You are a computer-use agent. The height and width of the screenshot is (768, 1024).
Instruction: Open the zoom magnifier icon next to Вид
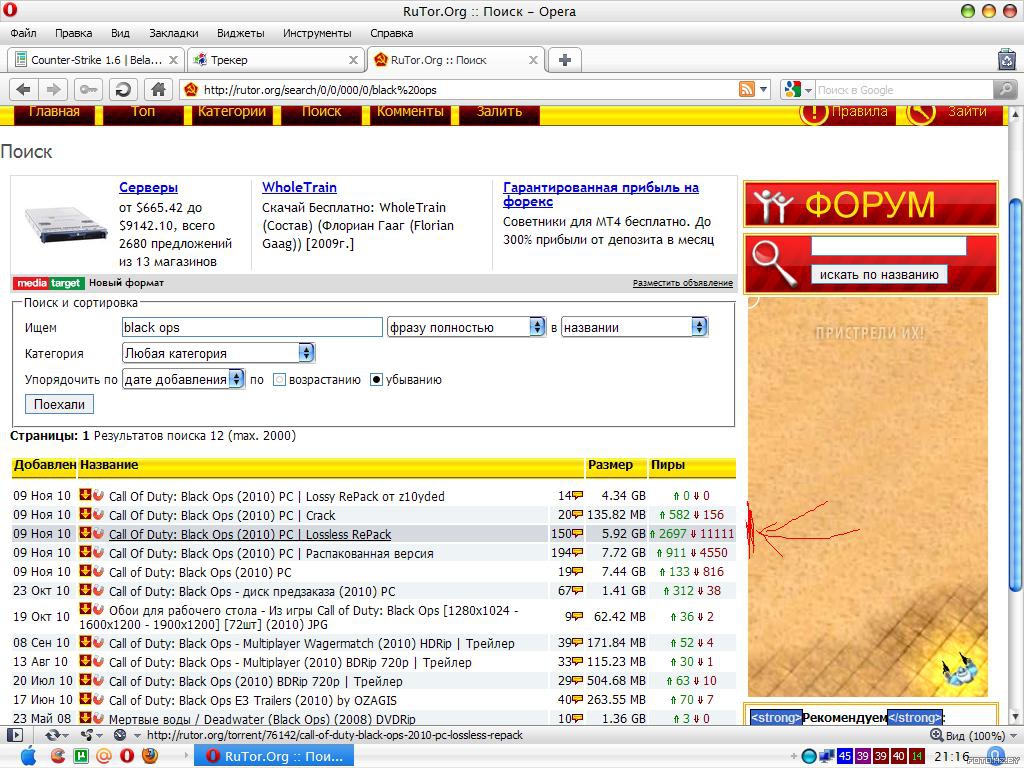coord(936,735)
